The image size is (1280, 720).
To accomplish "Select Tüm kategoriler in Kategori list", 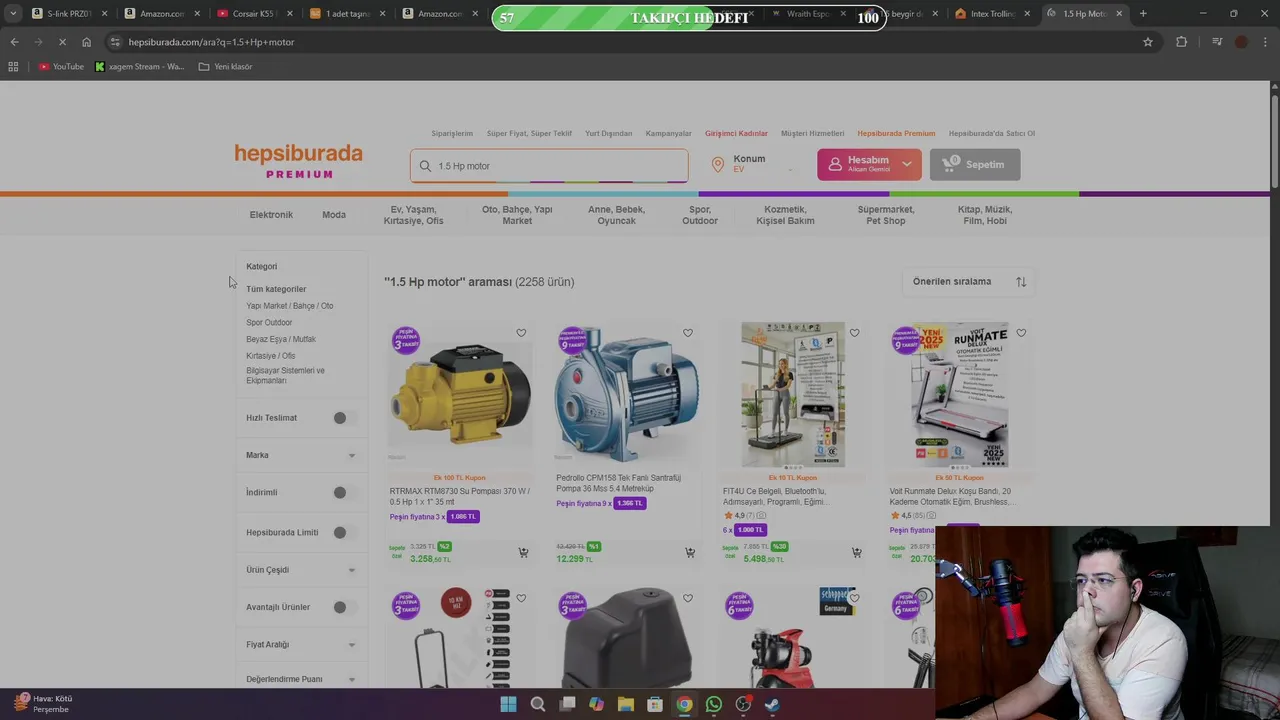I will tap(276, 289).
